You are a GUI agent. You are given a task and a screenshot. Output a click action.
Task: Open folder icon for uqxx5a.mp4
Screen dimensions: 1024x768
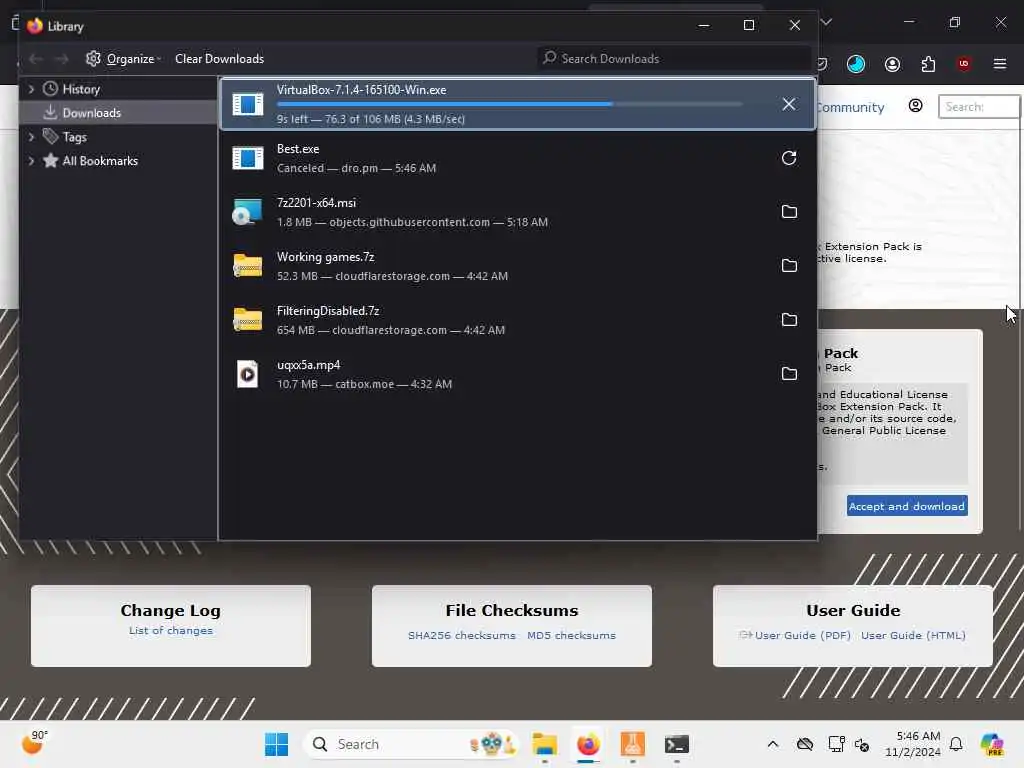(789, 374)
